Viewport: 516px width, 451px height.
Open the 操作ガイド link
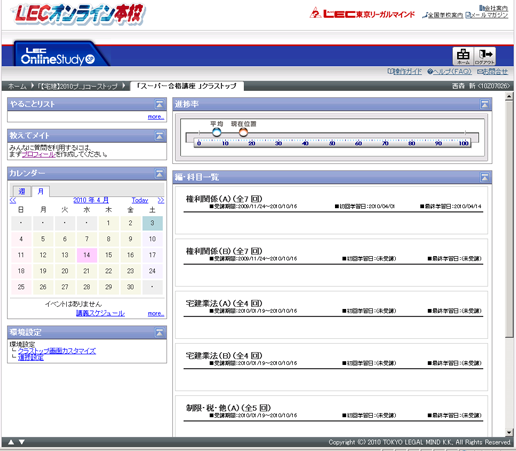[x=404, y=71]
